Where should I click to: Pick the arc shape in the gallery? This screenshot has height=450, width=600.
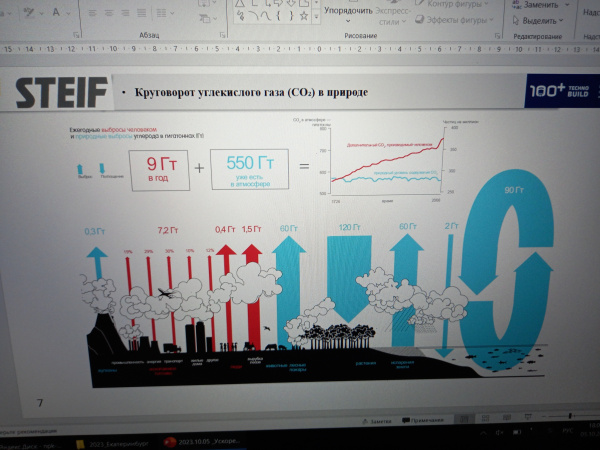(x=253, y=16)
